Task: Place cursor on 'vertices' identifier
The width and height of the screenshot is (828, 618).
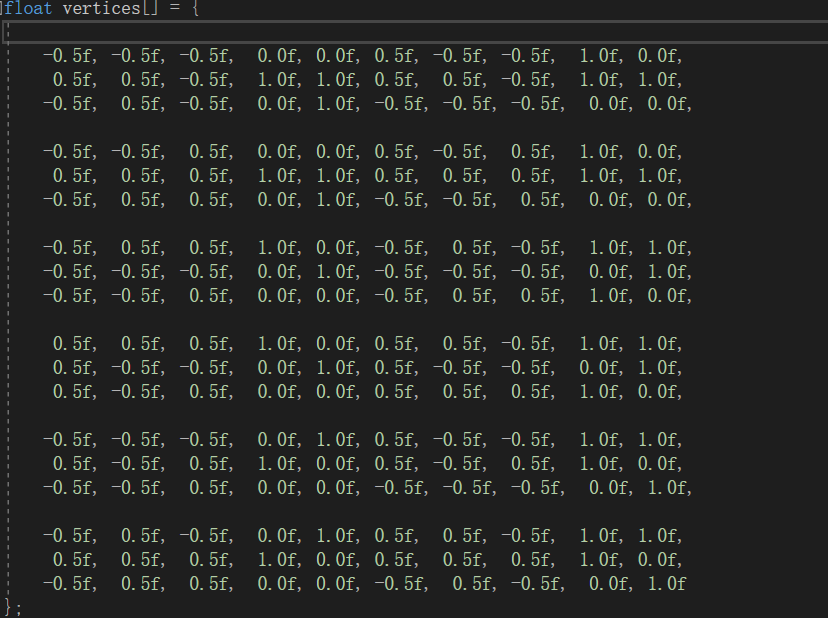Action: coord(101,8)
